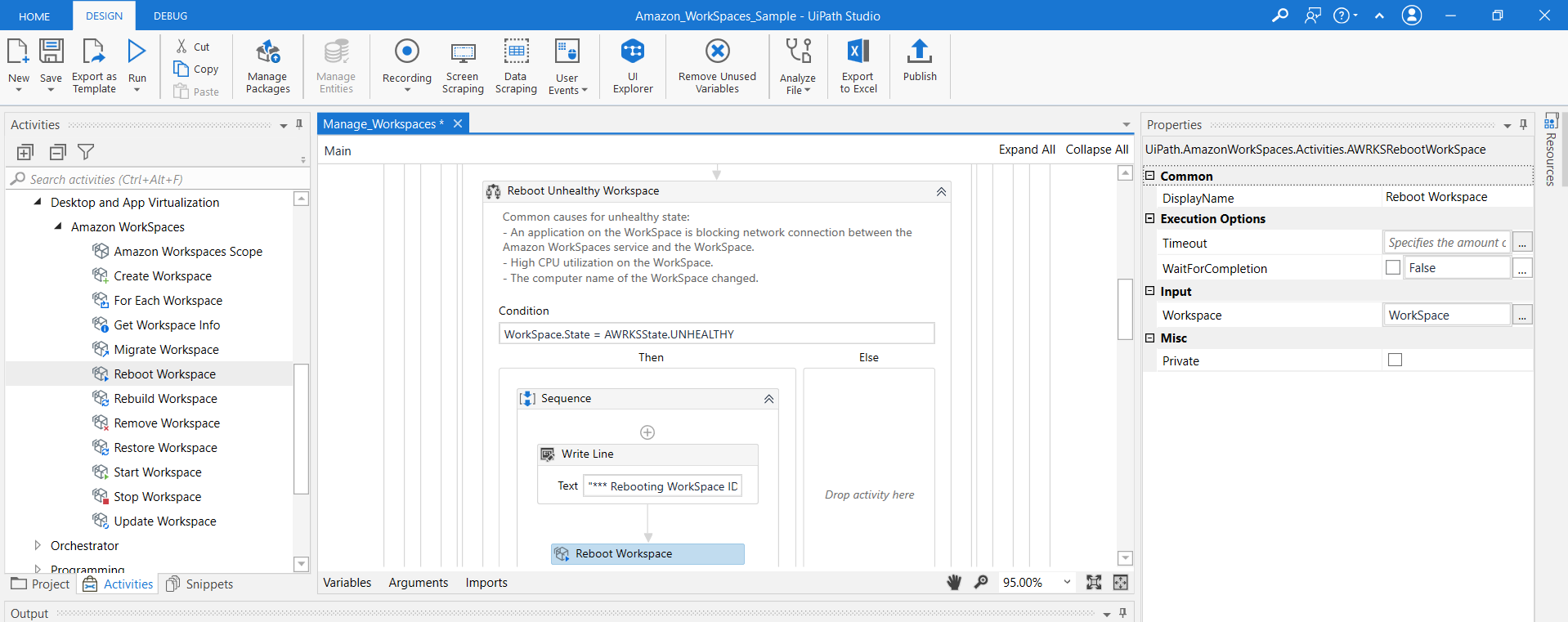Cut the selected activity

point(193,47)
